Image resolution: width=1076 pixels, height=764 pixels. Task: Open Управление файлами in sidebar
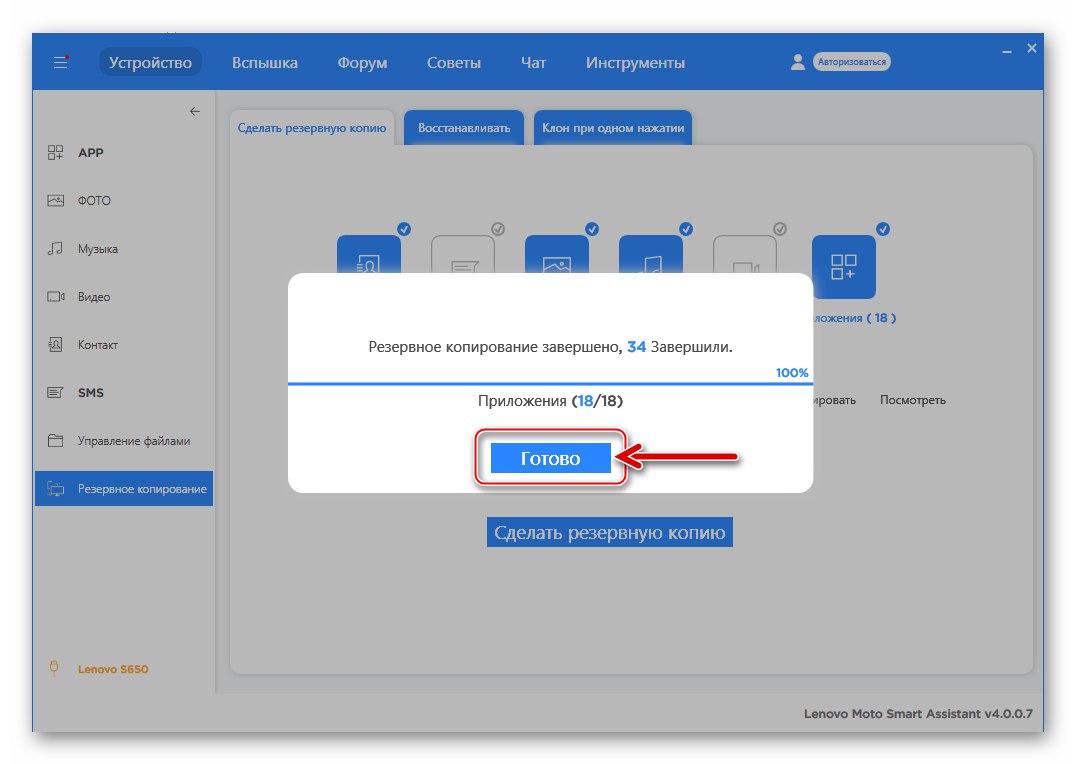tap(124, 441)
